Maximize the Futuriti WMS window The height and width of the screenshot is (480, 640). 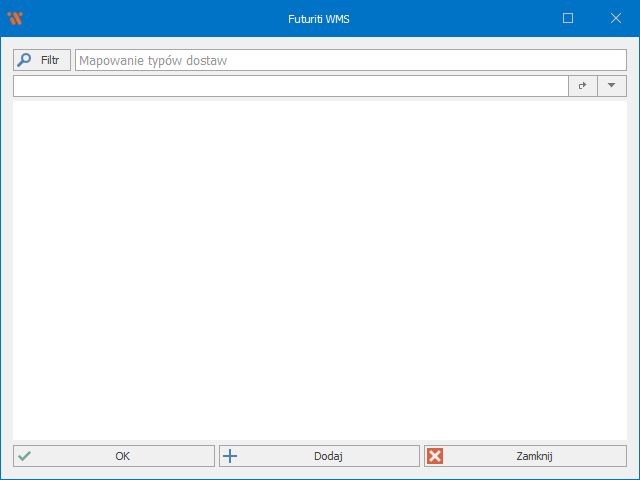(568, 18)
